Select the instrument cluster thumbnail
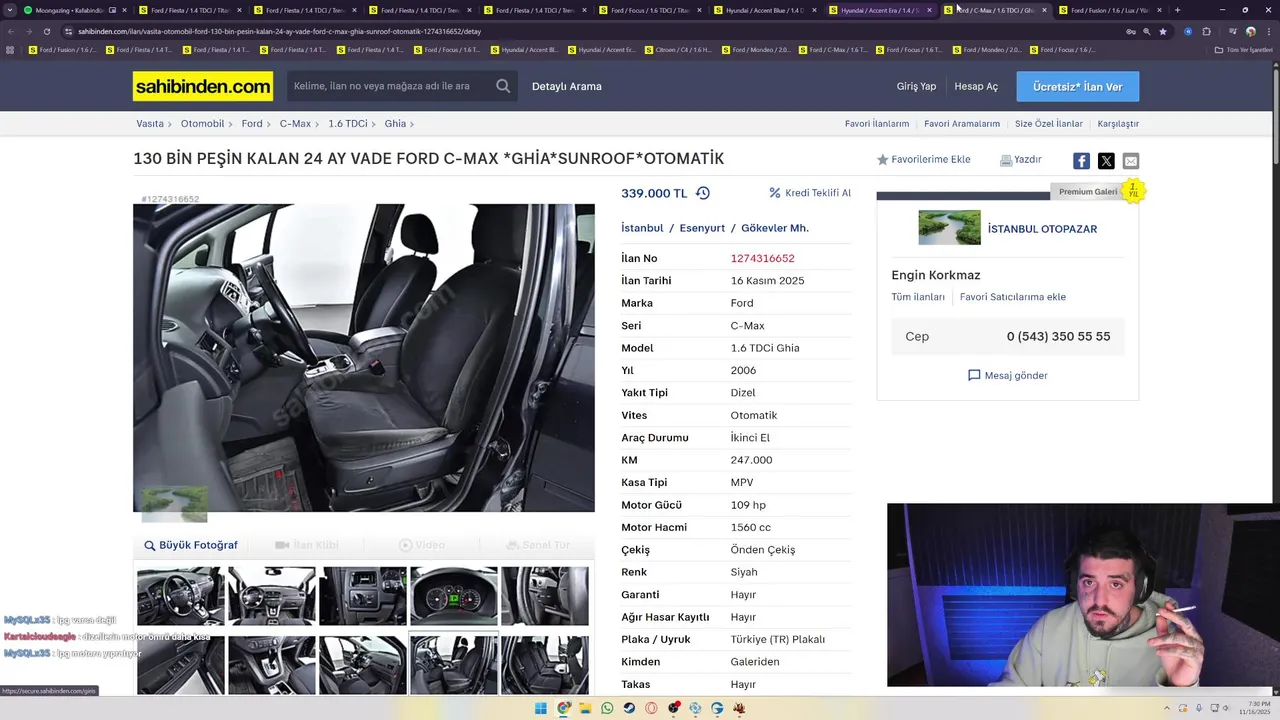 pos(454,596)
